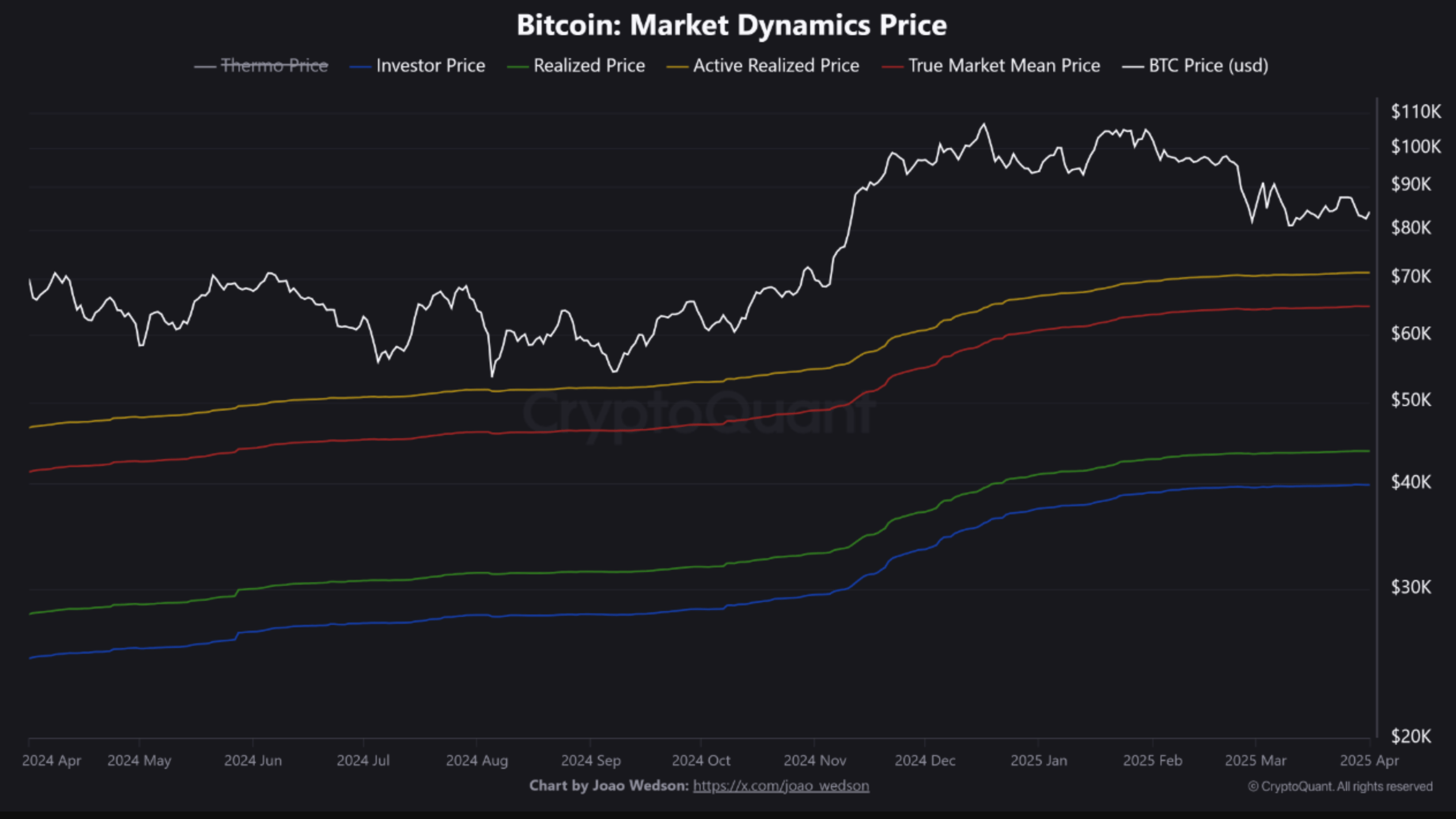Toggle BTC Price (usd) legend entry
This screenshot has height=819, width=1456.
1208,66
